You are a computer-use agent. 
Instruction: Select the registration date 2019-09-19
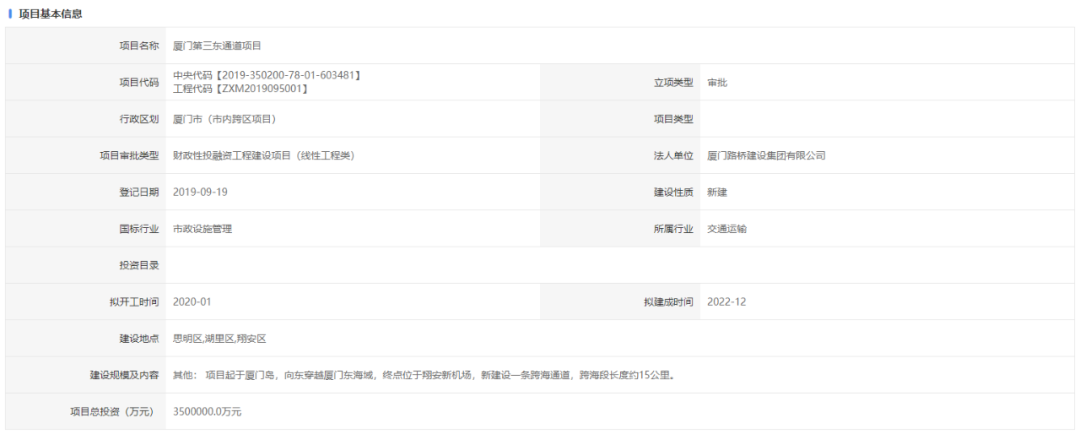click(200, 192)
